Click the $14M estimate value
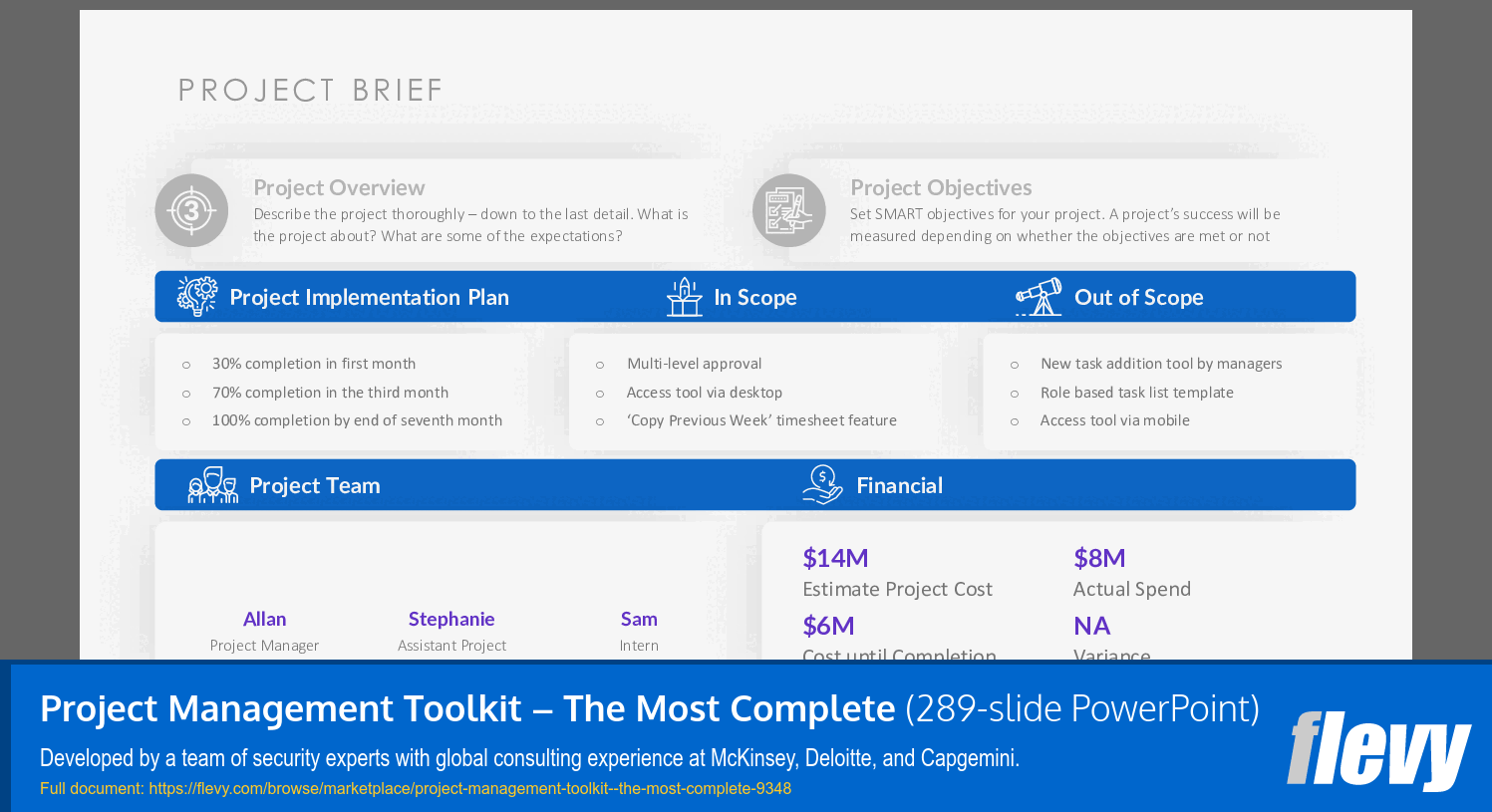The height and width of the screenshot is (812, 1492). (x=835, y=558)
